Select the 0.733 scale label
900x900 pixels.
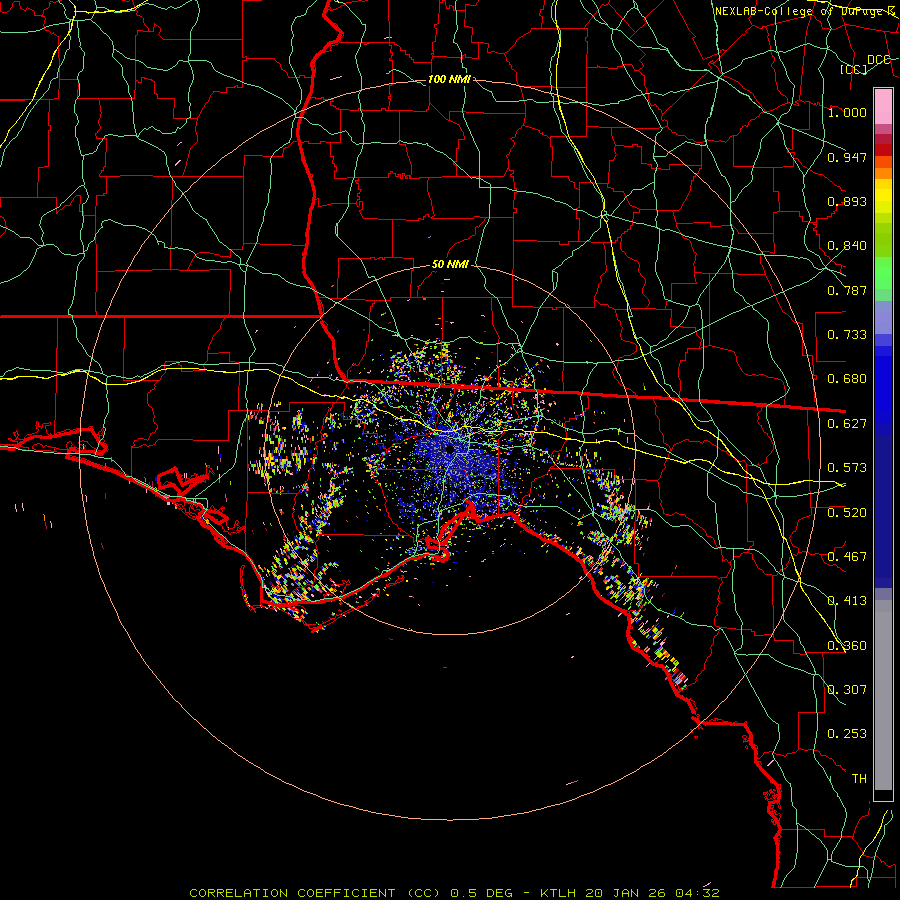pos(847,335)
